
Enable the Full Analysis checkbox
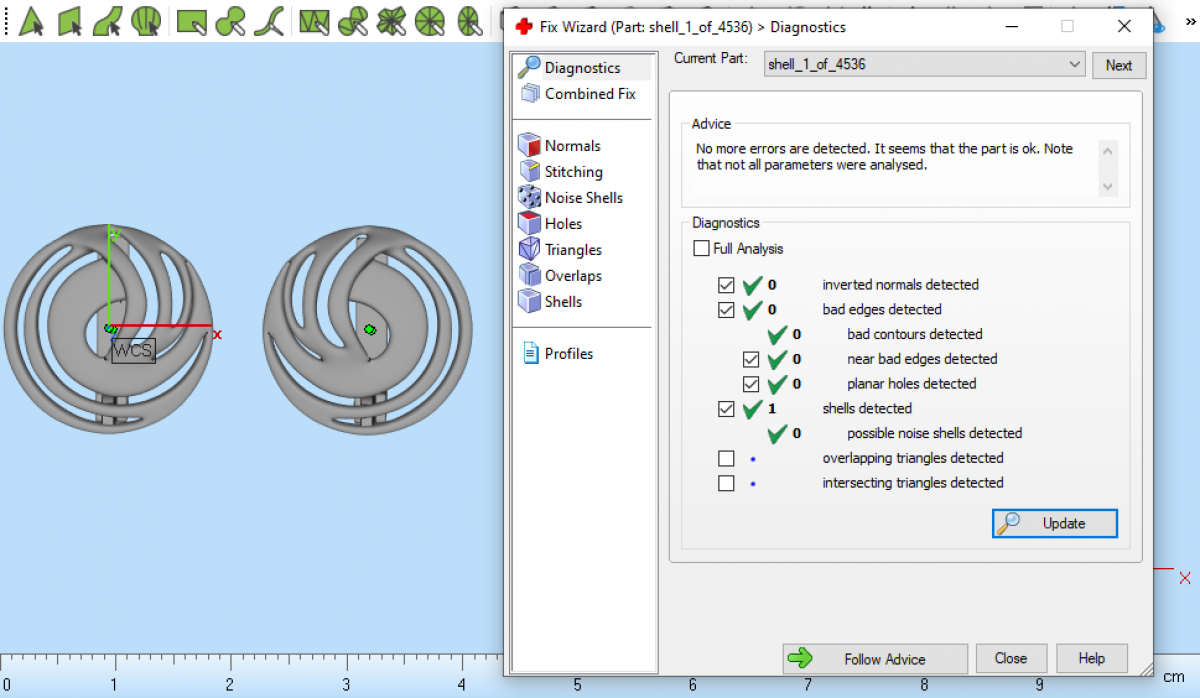702,249
